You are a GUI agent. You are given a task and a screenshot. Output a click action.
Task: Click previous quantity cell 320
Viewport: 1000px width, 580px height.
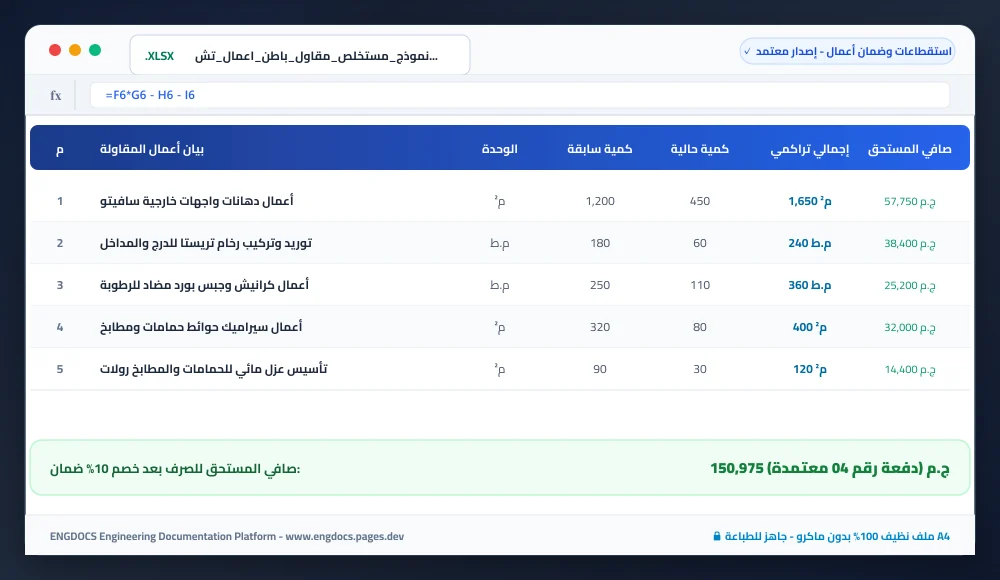coord(600,327)
